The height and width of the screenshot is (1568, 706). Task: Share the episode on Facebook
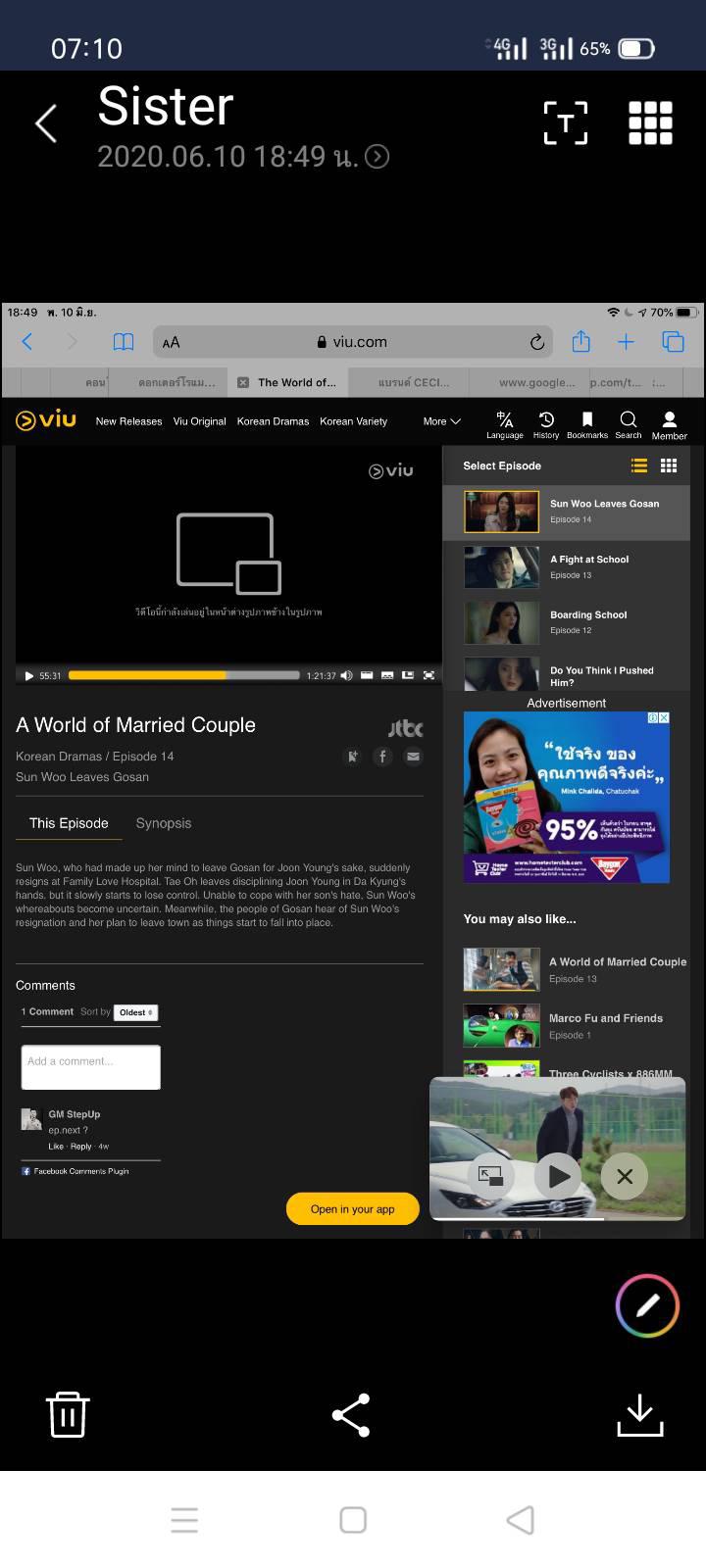click(x=382, y=756)
